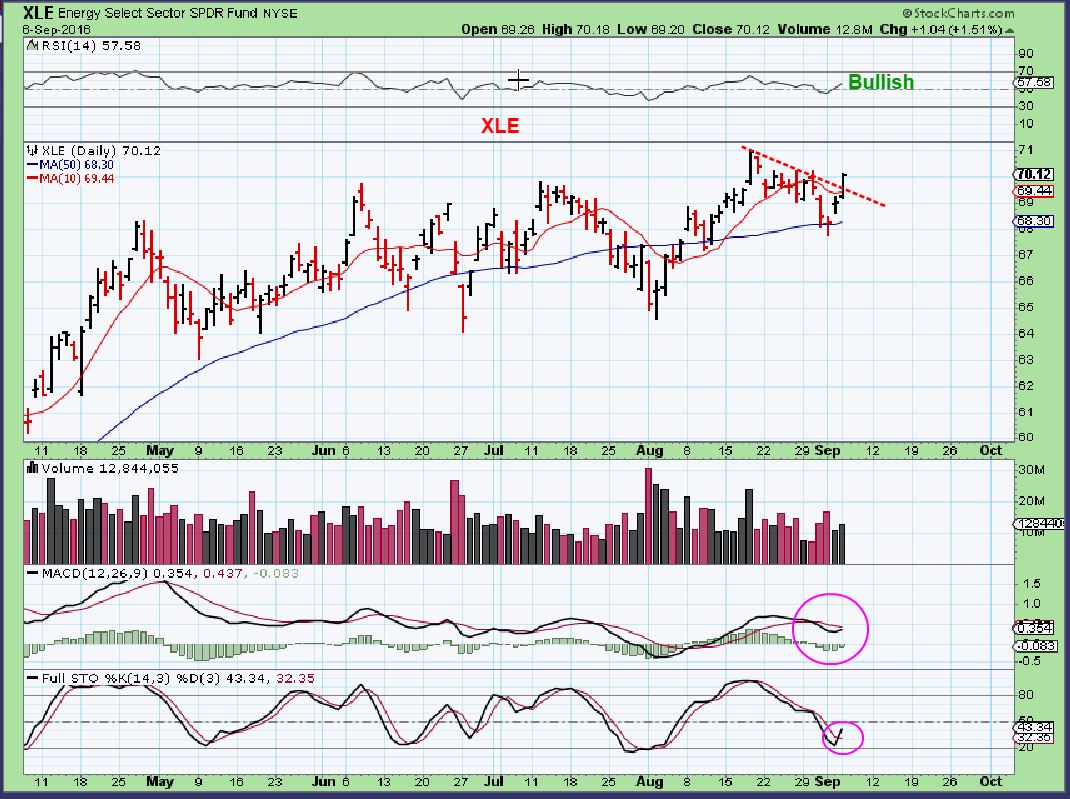This screenshot has height=799, width=1070.
Task: Click the Volume 12.8M header value
Action: 824,29
